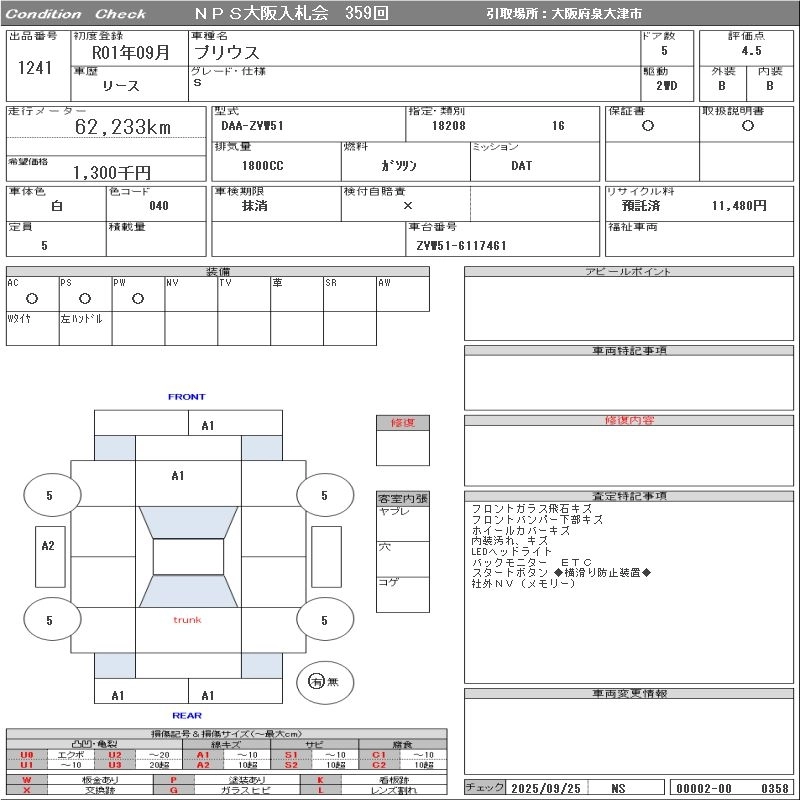Click the REAR label on diagram

(187, 715)
